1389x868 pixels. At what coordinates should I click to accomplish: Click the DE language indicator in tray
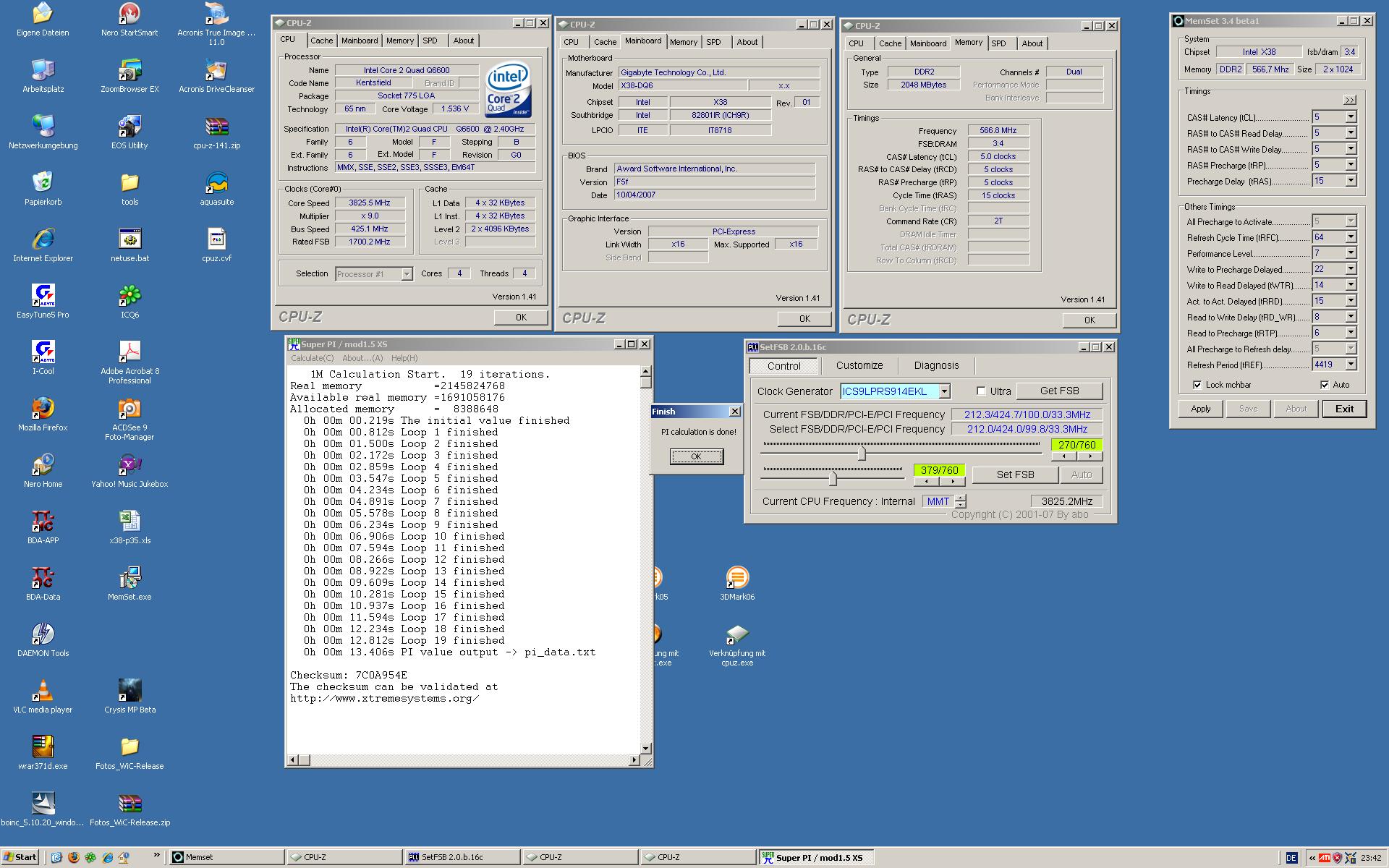pos(1291,858)
